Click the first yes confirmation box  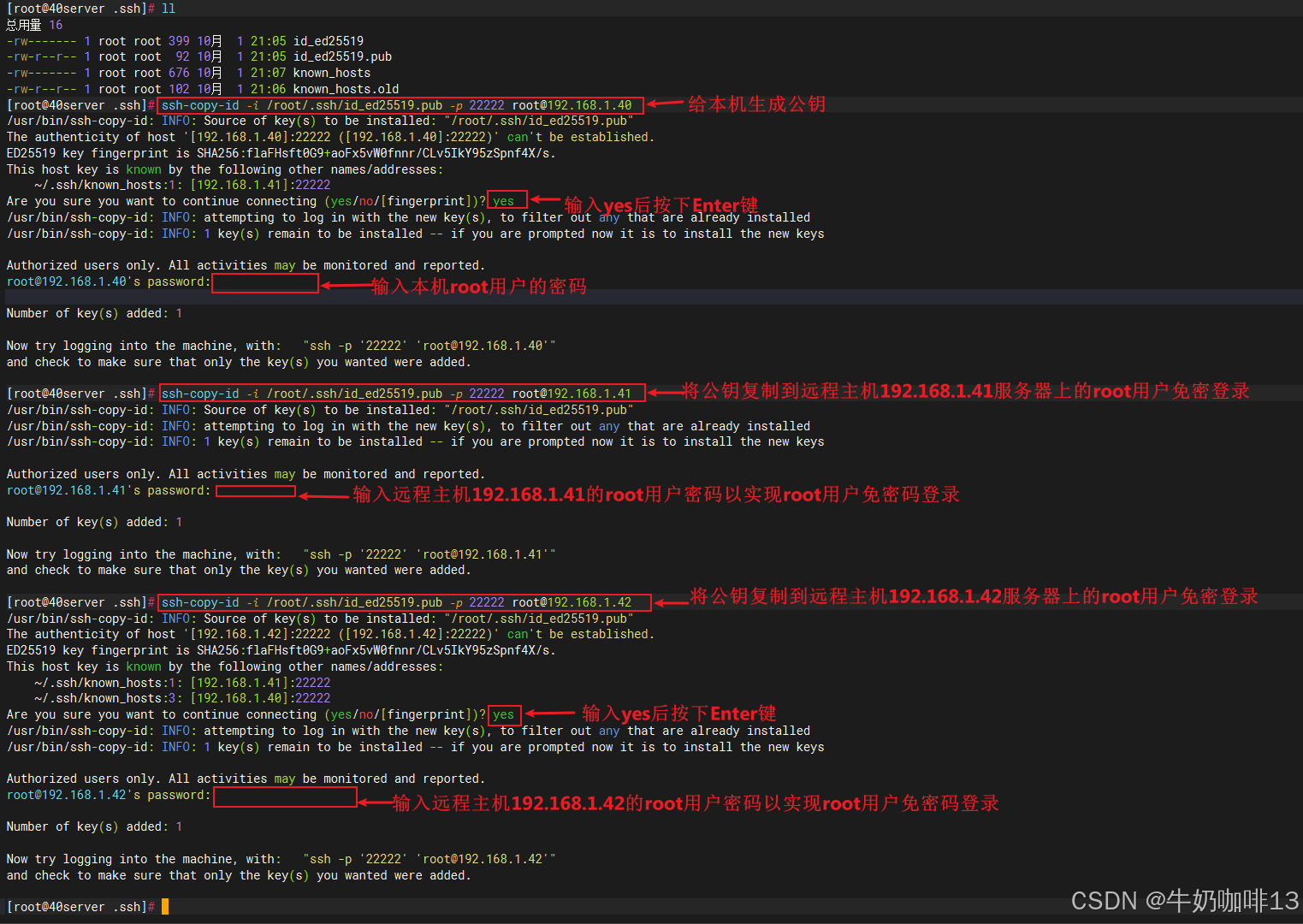coord(506,200)
